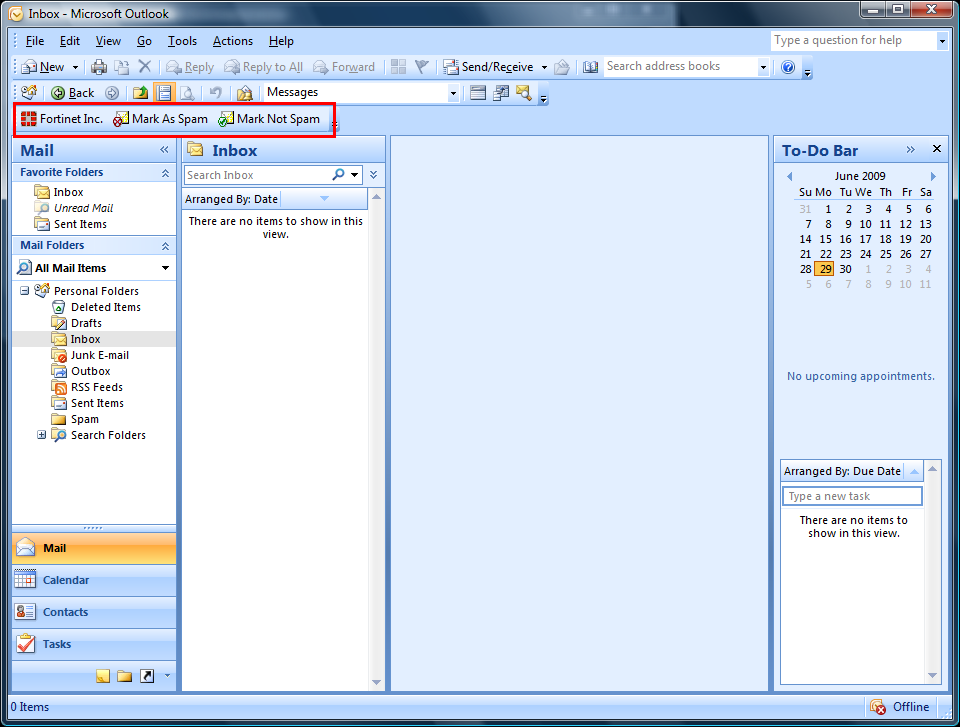Open the Tools menu
The width and height of the screenshot is (960, 727).
click(x=182, y=41)
